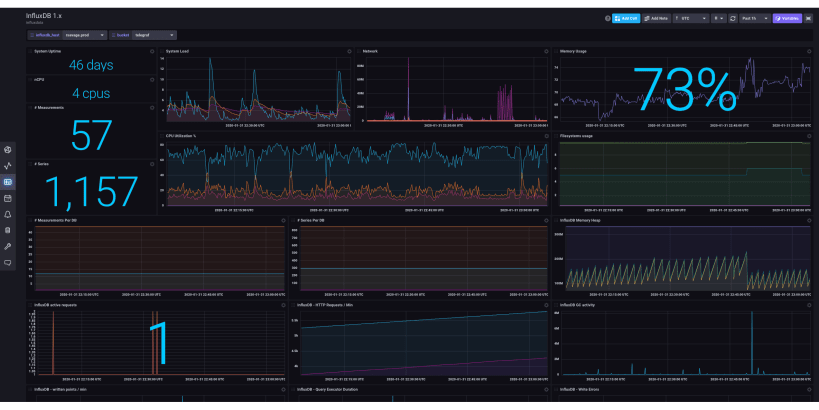
Task: Click the Settings wrench icon in the sidebar
Action: point(8,246)
